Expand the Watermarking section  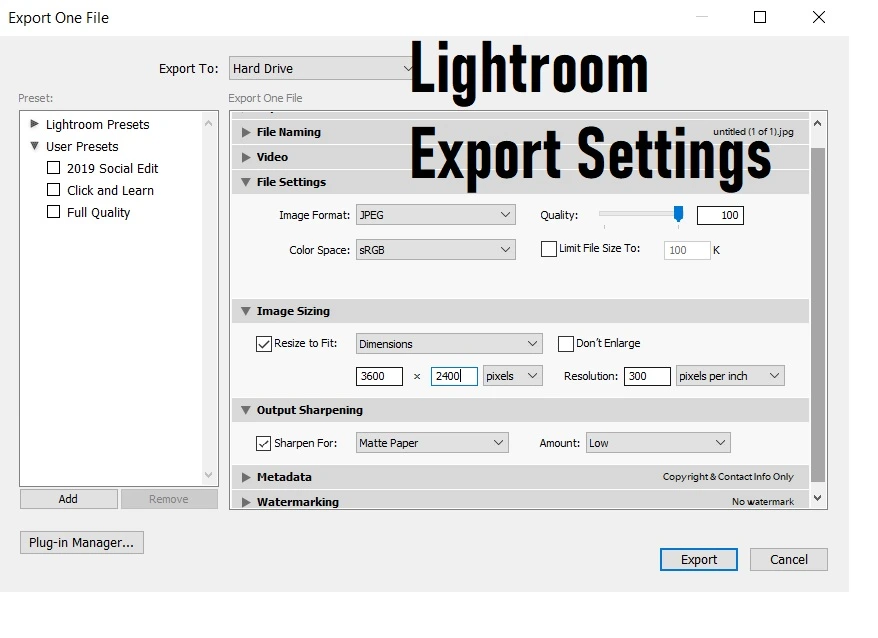[246, 502]
